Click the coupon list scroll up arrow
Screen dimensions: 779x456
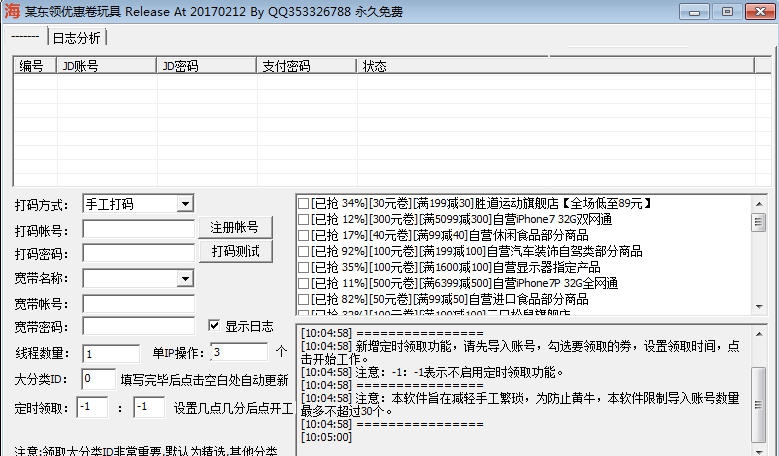pyautogui.click(x=759, y=204)
